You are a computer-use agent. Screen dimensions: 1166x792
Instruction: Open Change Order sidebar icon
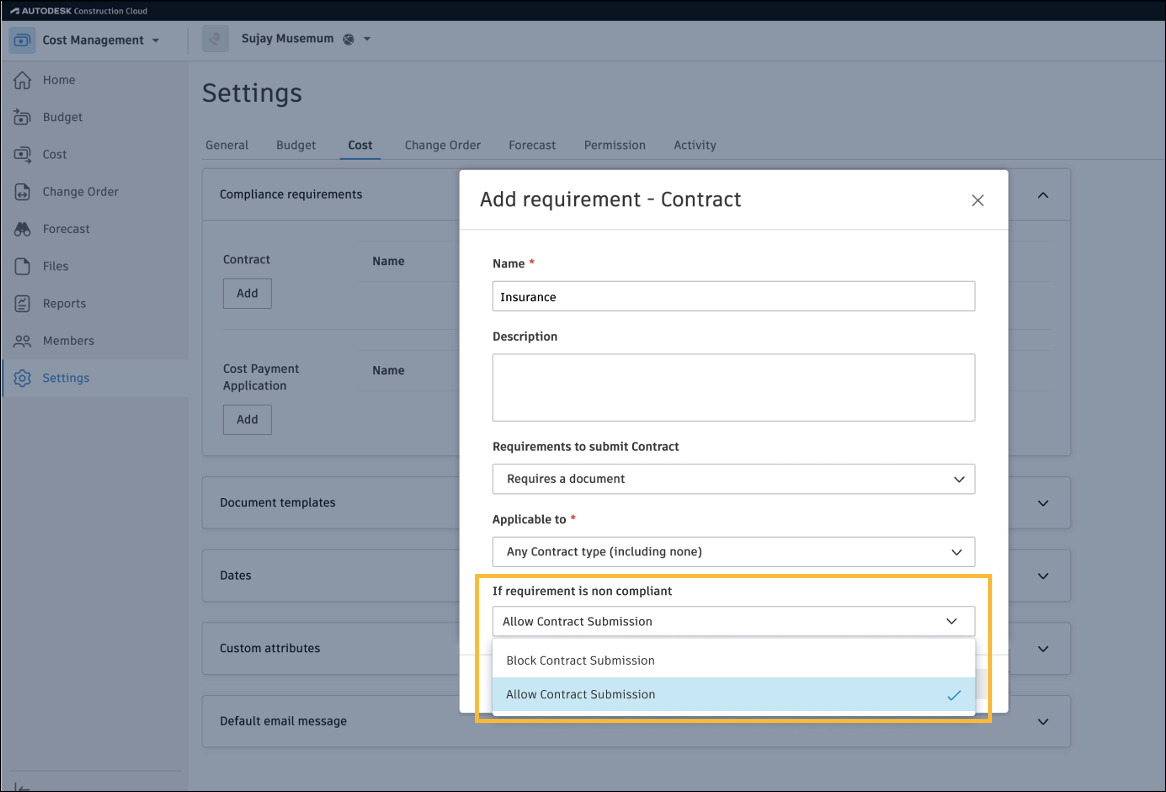22,192
